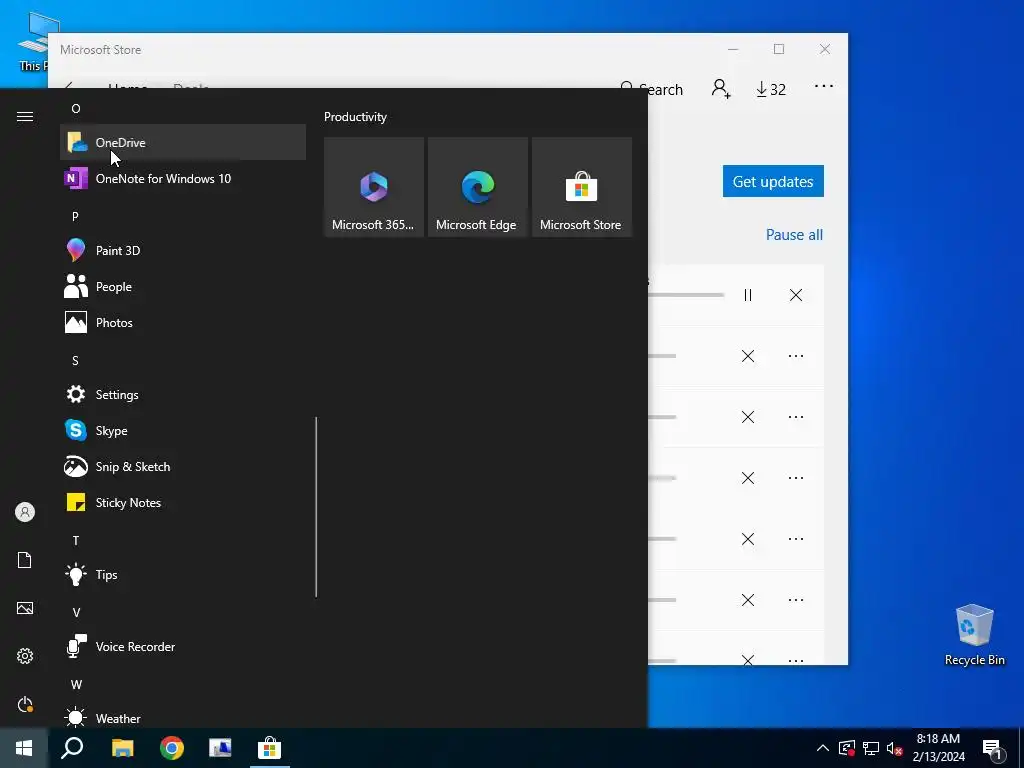Click the Microsoft 365 tile
The image size is (1024, 768).
click(374, 187)
